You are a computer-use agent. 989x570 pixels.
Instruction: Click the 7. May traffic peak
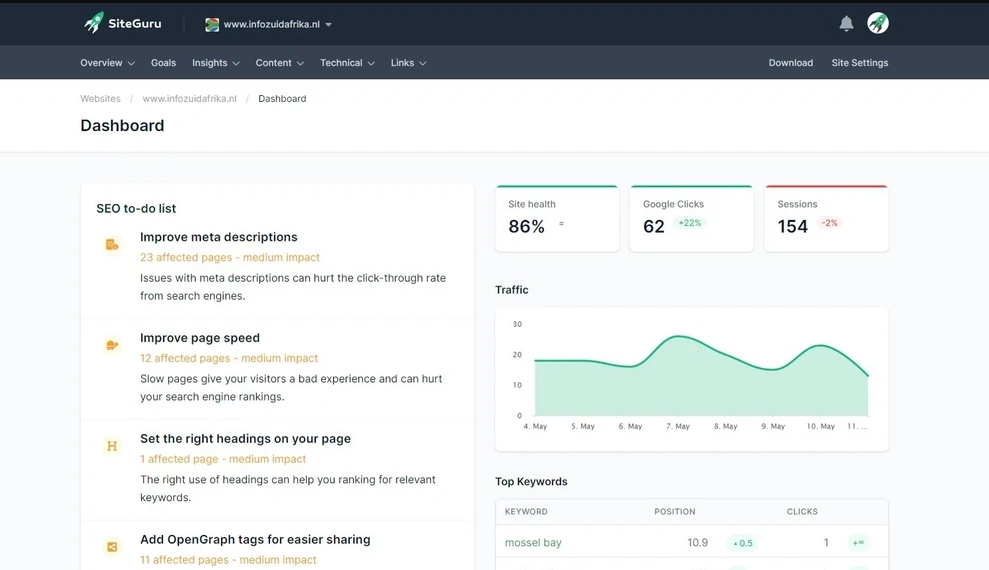point(679,337)
